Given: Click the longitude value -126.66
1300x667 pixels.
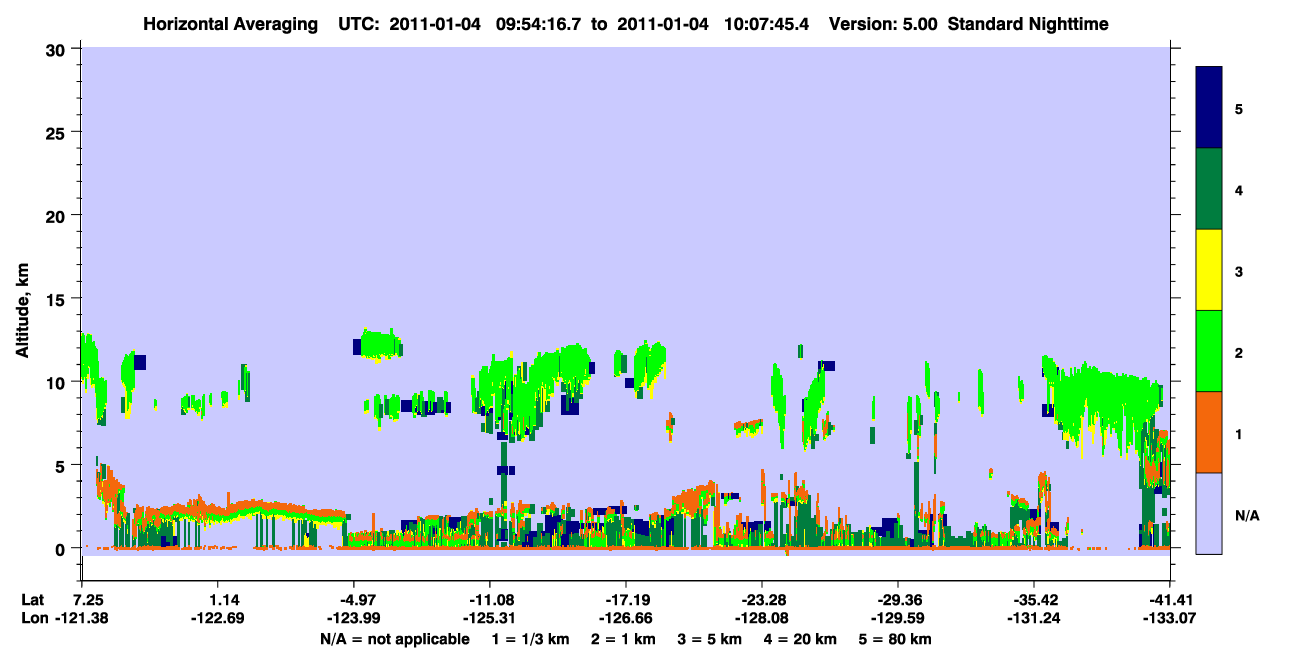Looking at the screenshot, I should [625, 618].
